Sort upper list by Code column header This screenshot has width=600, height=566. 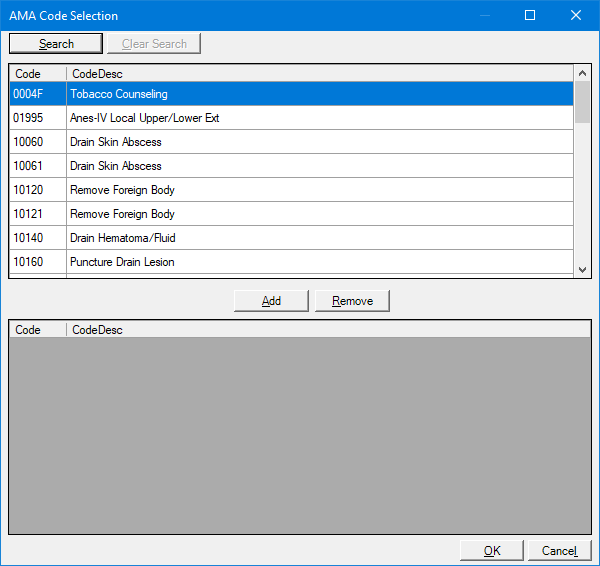pos(37,74)
